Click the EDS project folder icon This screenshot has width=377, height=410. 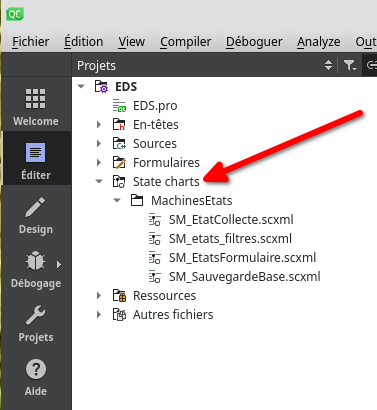[x=101, y=87]
